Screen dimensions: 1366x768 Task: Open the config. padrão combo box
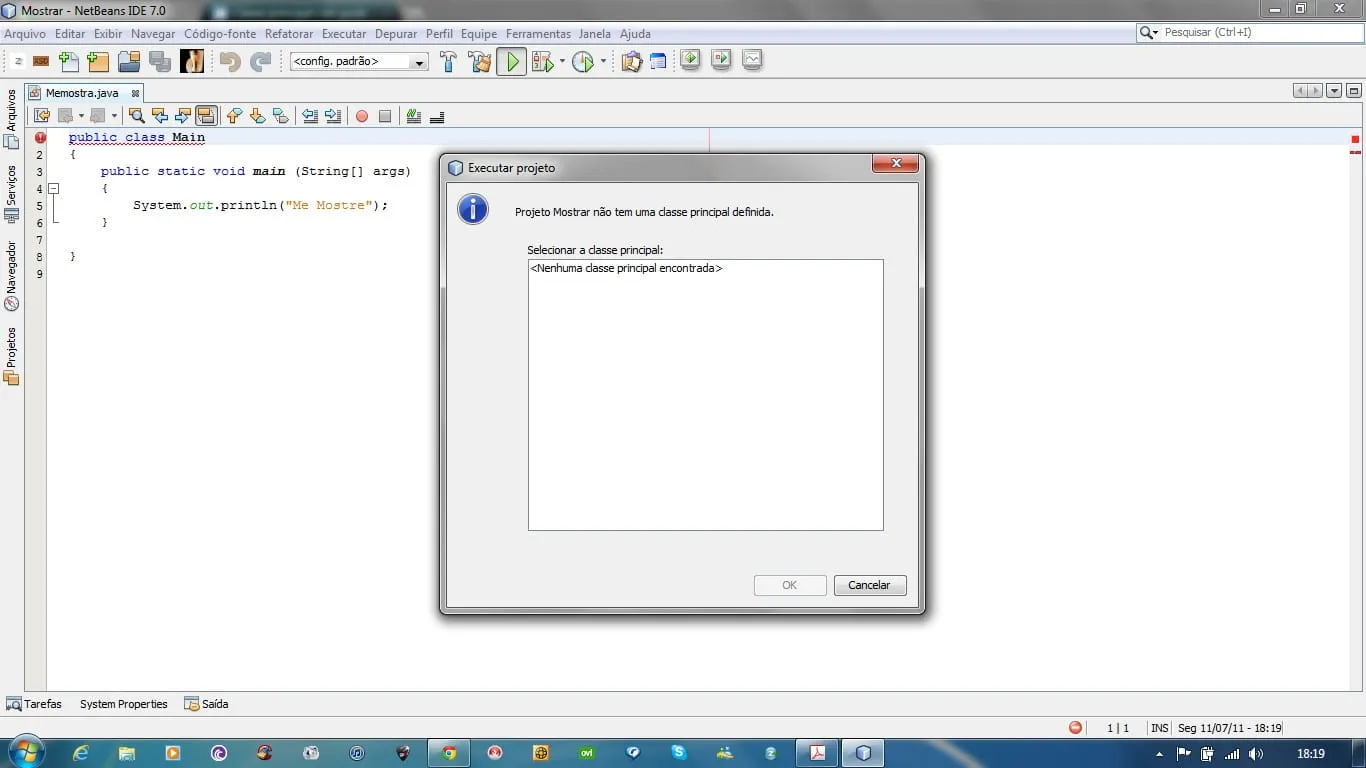359,62
